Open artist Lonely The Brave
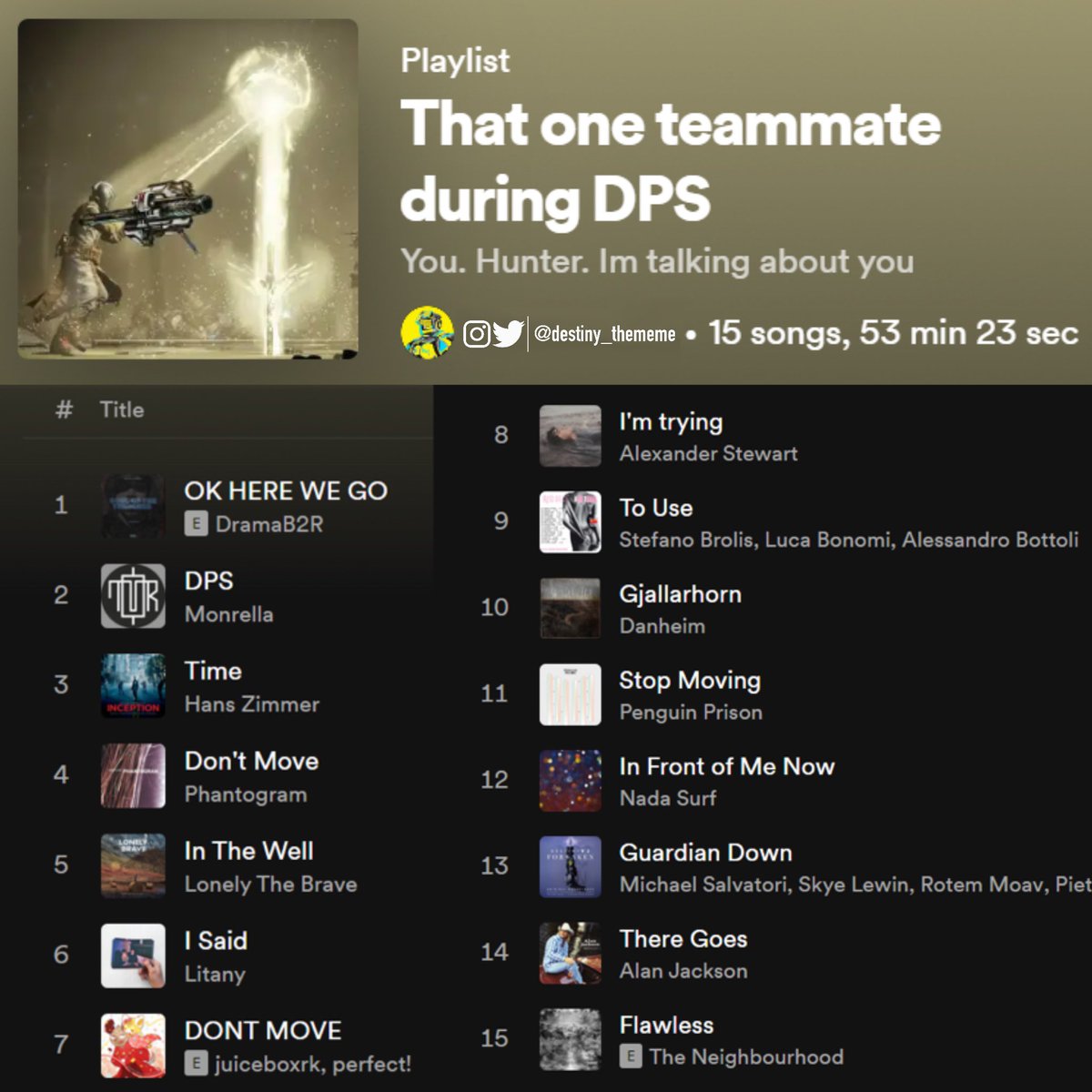The image size is (1092, 1092). coord(270,885)
